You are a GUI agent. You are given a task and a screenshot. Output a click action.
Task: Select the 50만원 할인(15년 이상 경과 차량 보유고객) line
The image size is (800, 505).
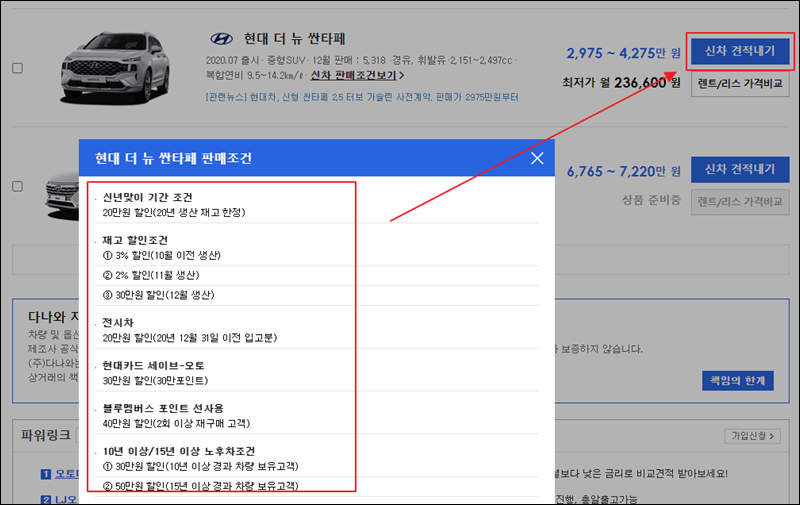[x=201, y=486]
